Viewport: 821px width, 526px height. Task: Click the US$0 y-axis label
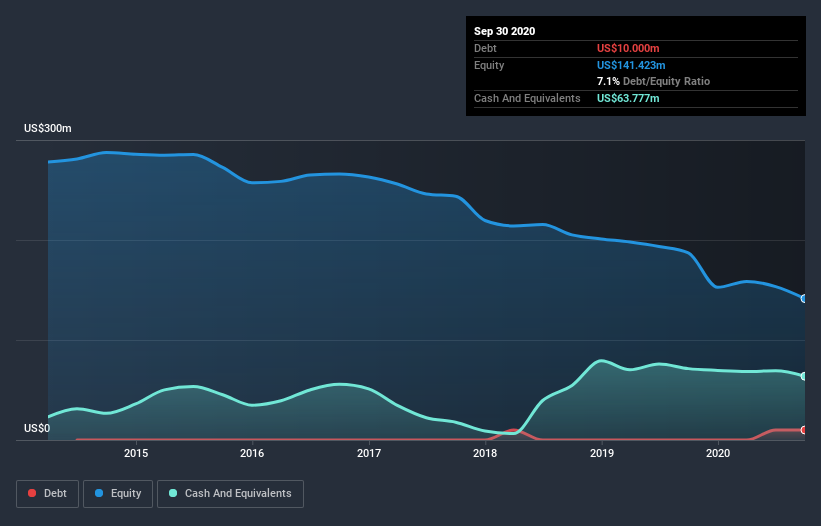click(x=37, y=428)
